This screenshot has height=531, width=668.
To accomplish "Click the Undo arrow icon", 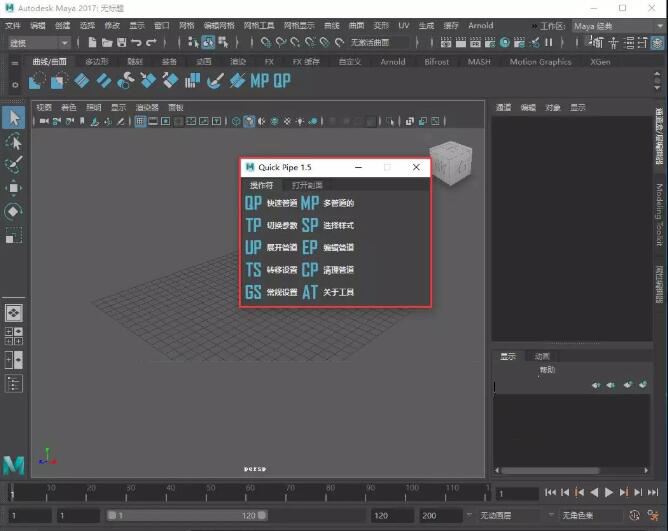I will point(136,42).
